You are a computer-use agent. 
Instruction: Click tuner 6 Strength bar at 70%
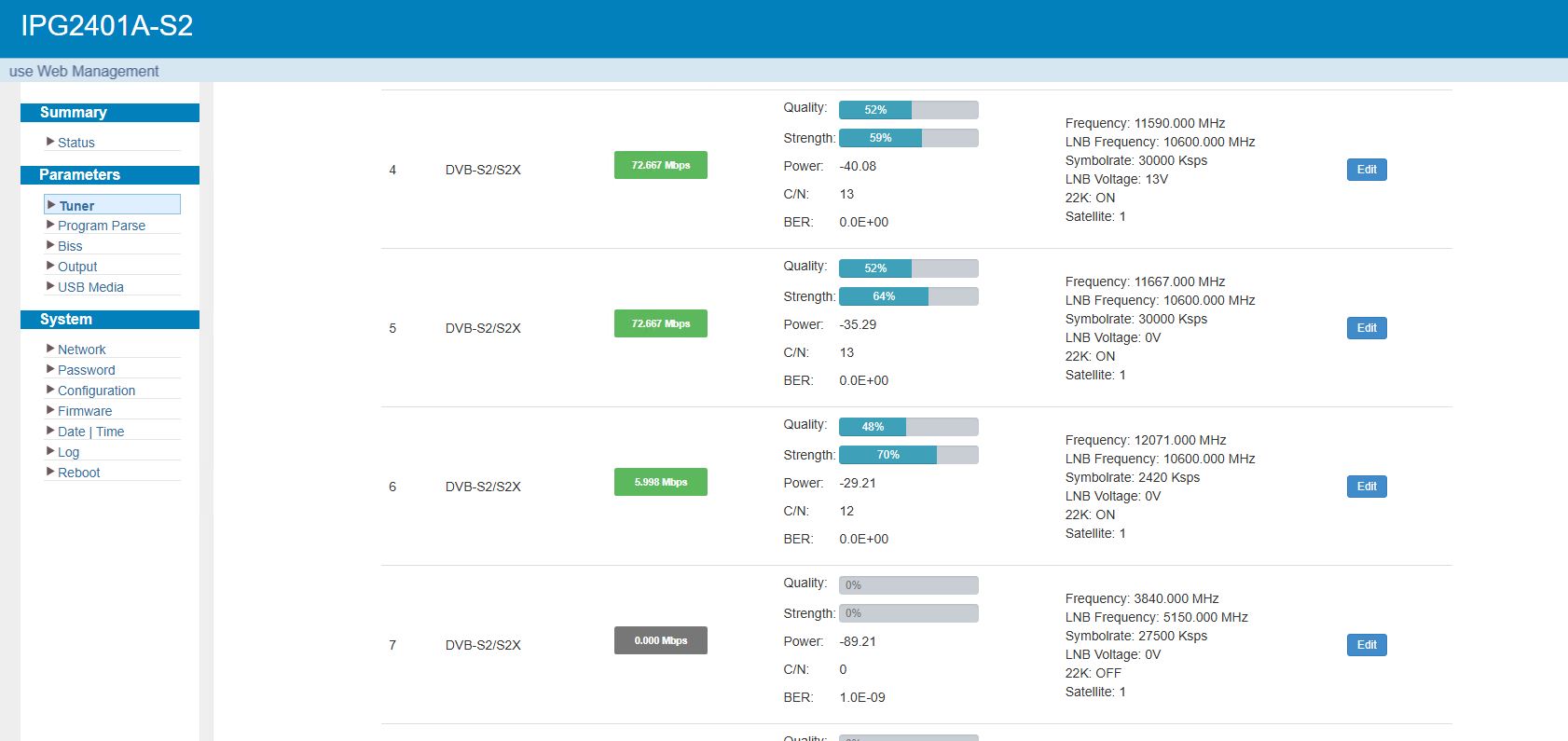click(908, 455)
